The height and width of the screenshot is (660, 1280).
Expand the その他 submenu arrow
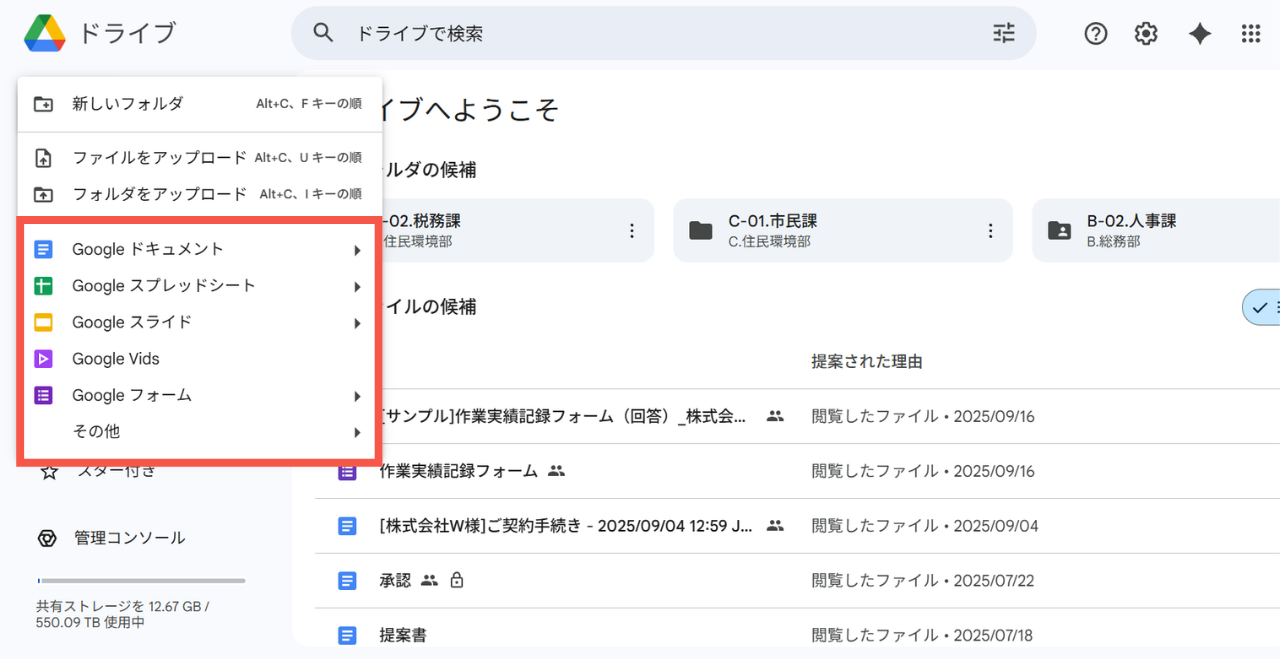click(357, 432)
